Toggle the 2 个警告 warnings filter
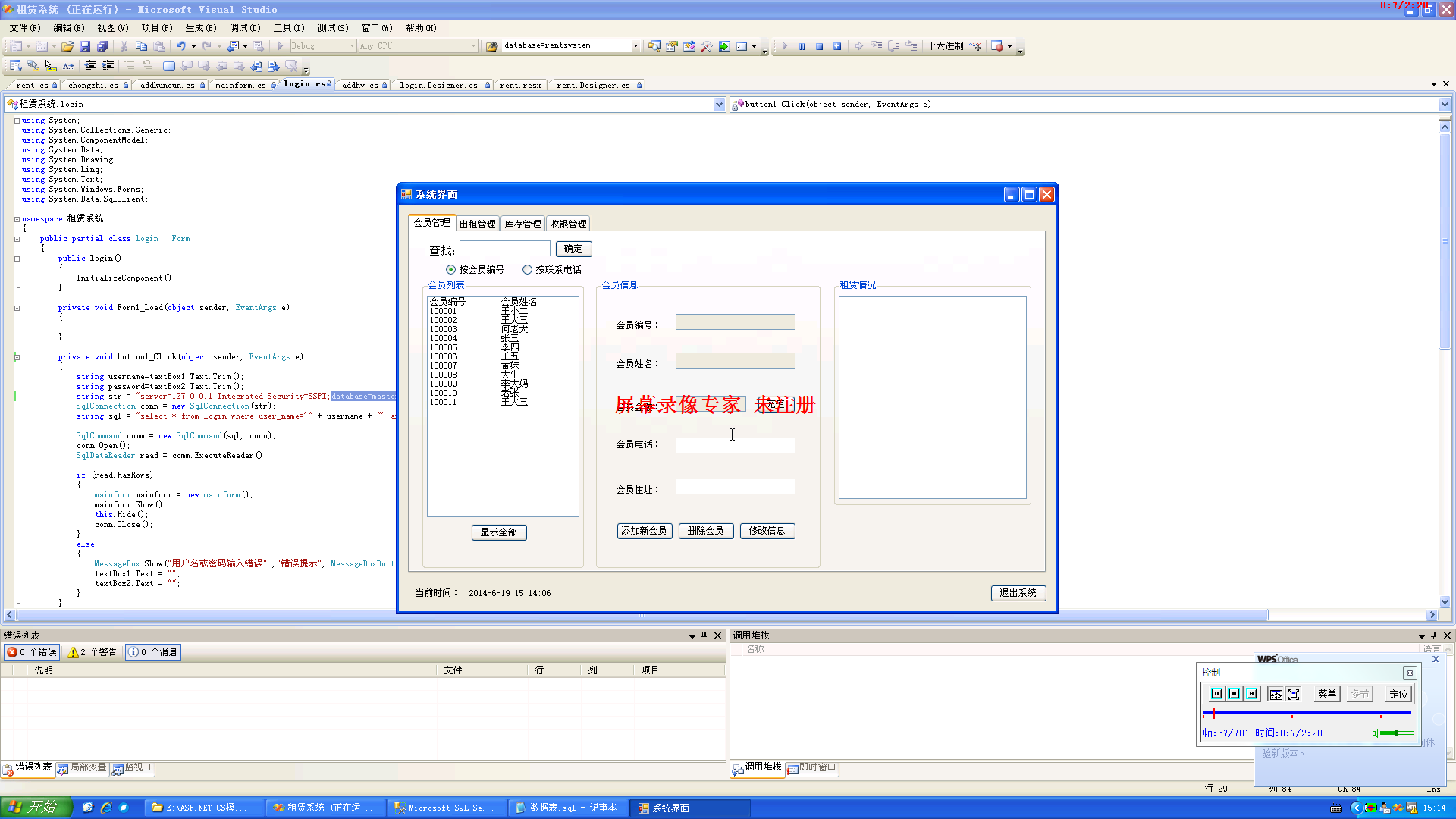Image resolution: width=1456 pixels, height=819 pixels. 93,652
